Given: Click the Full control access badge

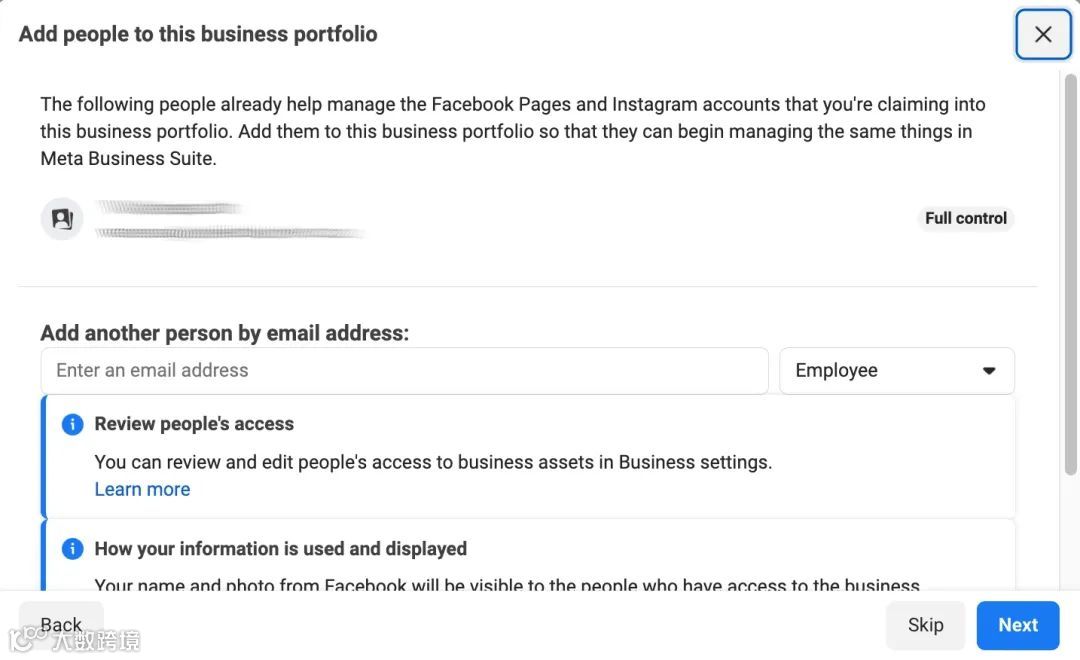Looking at the screenshot, I should click(x=965, y=218).
